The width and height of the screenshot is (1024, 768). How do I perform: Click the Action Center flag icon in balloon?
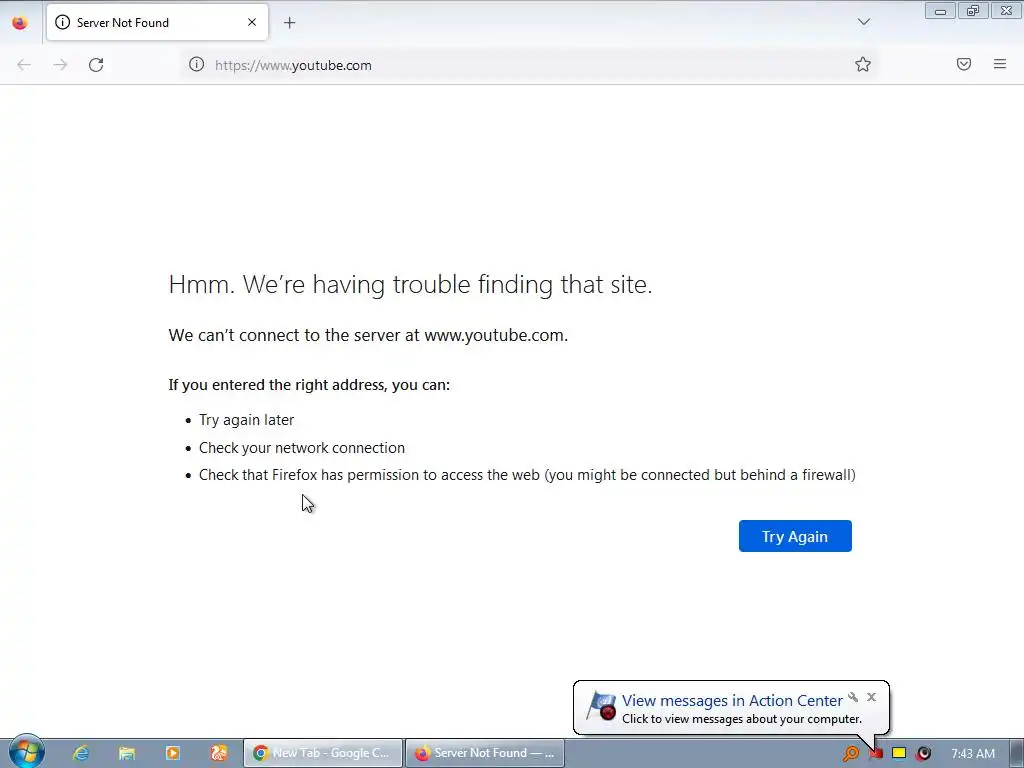pos(601,707)
